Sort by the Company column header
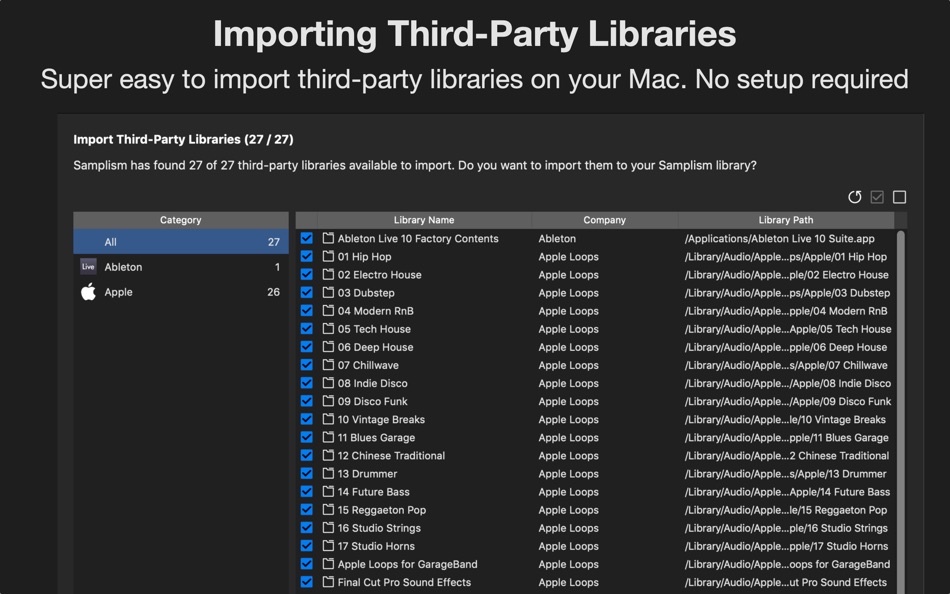950x594 pixels. tap(605, 220)
